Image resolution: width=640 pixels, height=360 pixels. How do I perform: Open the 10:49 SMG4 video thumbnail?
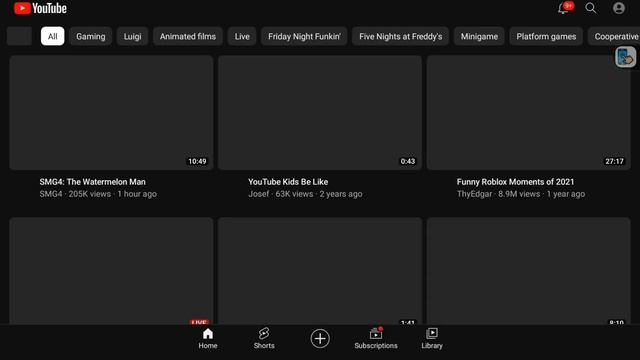click(x=111, y=113)
